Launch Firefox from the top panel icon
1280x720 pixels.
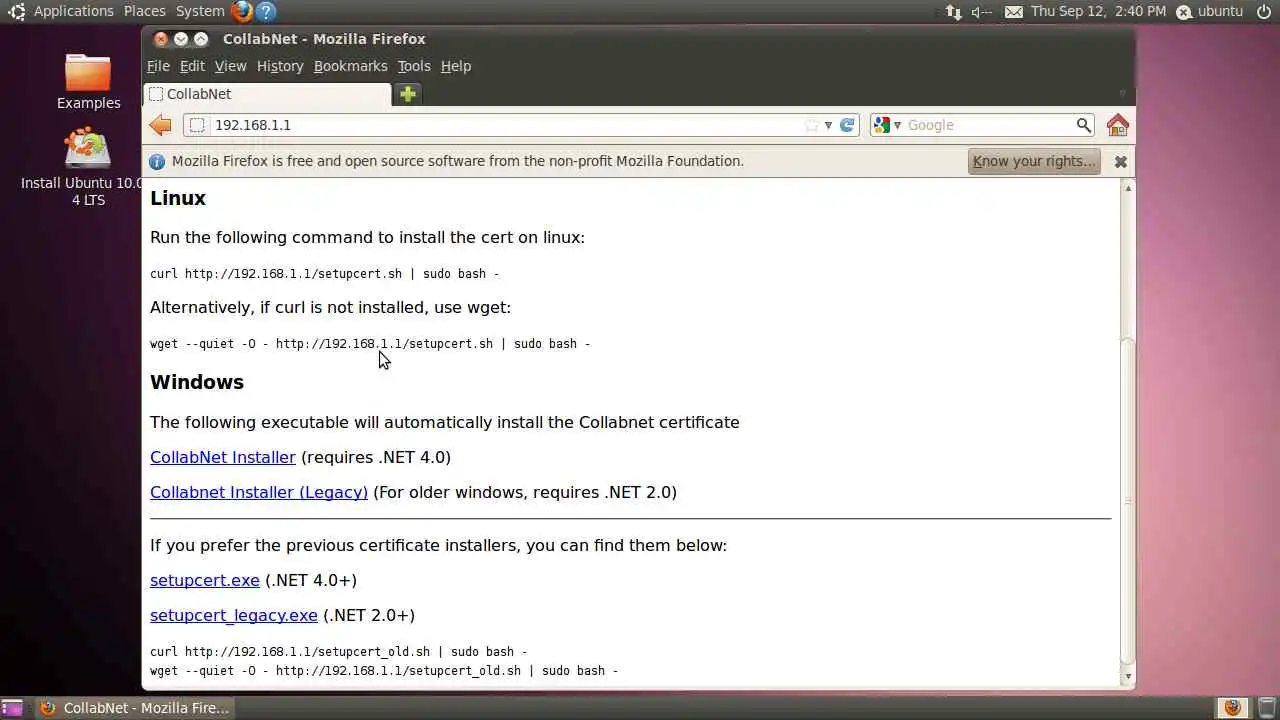[x=241, y=11]
